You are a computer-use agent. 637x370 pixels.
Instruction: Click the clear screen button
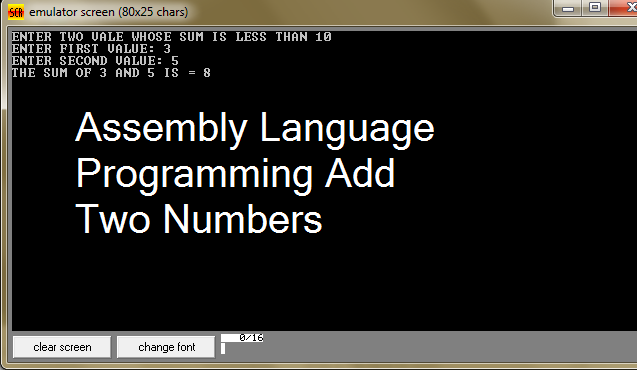coord(62,347)
